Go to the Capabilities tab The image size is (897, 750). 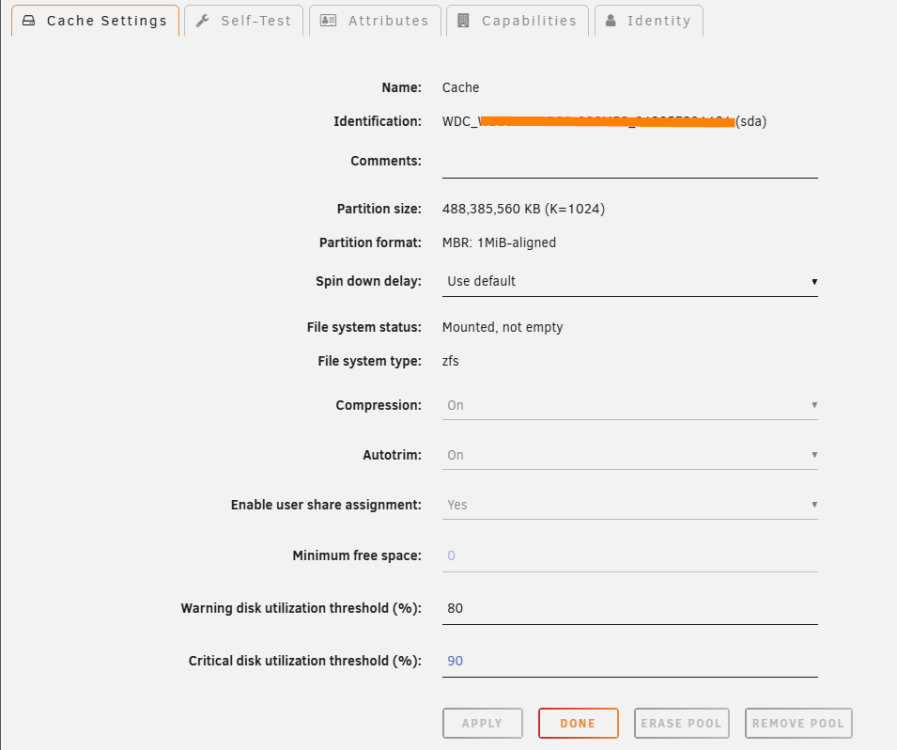coord(518,21)
